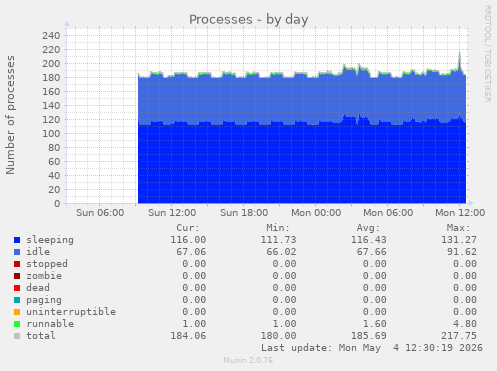Screen dimensions: 497x371
Task: Click the 'Mon 00:00' x-axis label
Action: 316,213
